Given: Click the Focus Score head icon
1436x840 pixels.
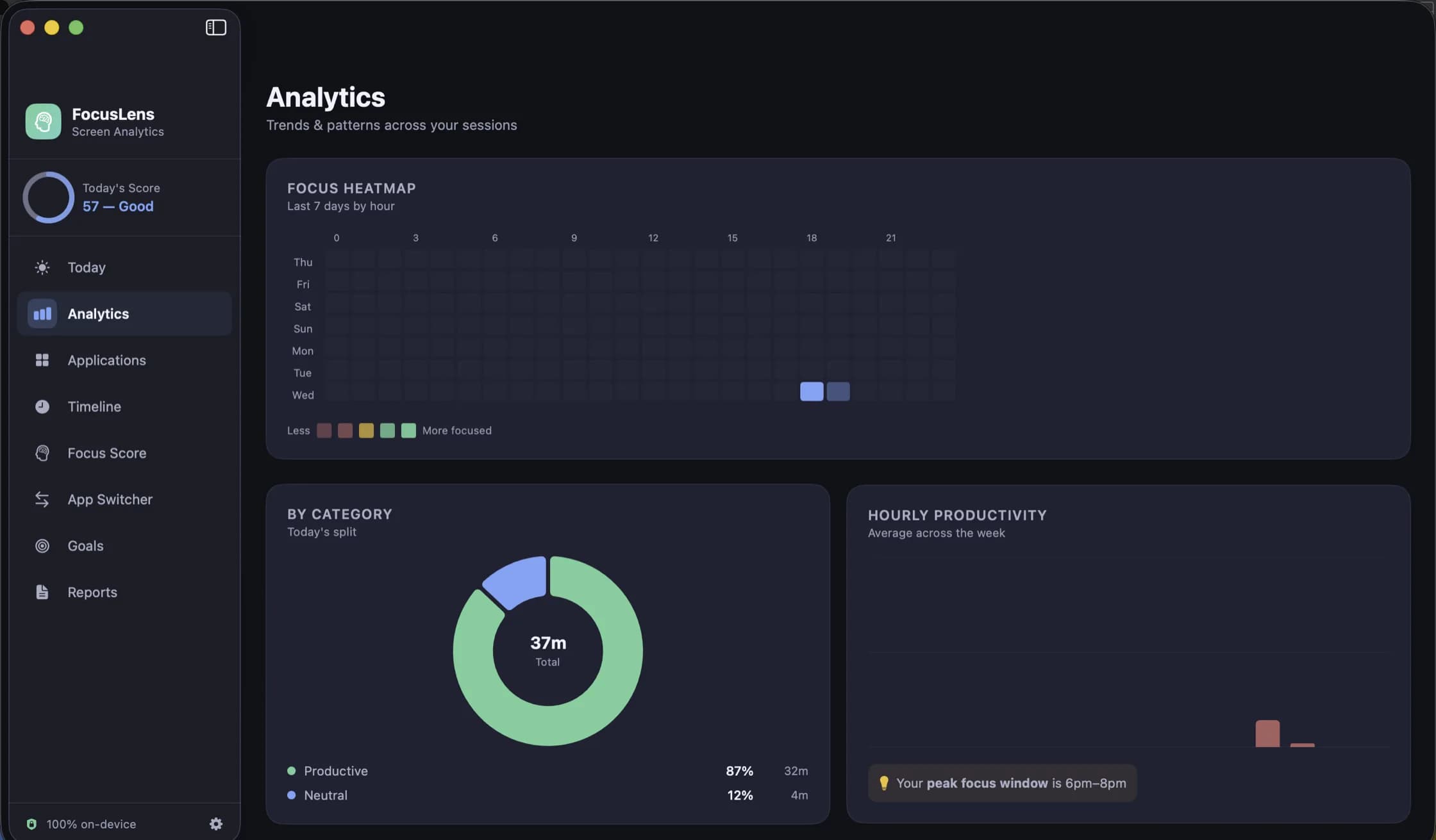Looking at the screenshot, I should point(42,453).
